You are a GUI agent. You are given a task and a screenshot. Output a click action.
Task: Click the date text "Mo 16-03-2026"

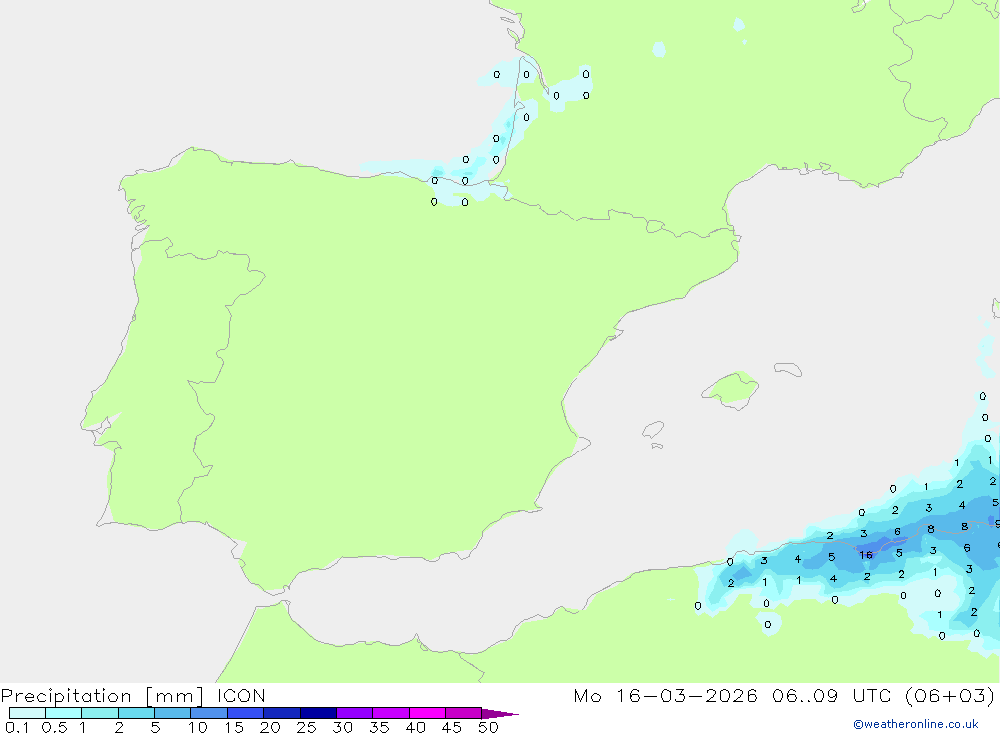coord(665,696)
